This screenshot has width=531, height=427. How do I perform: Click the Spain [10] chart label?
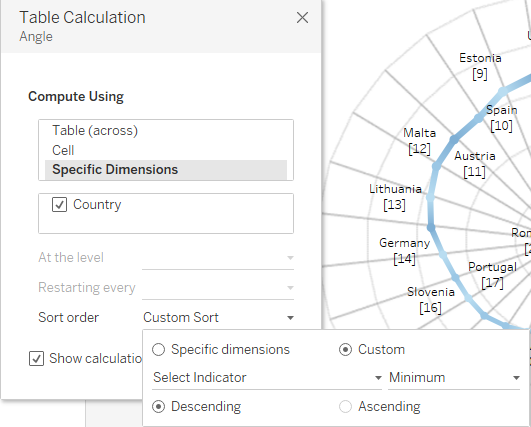(502, 118)
